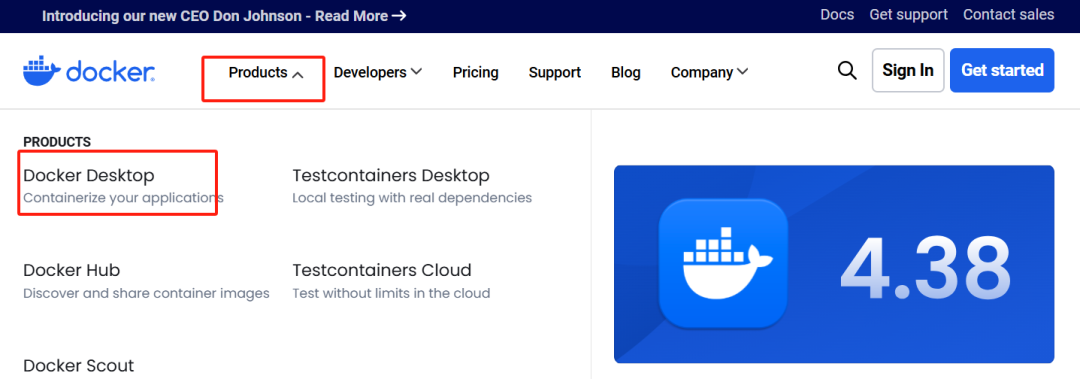Open the Docs link in top bar
Image resolution: width=1080 pixels, height=379 pixels.
[837, 14]
